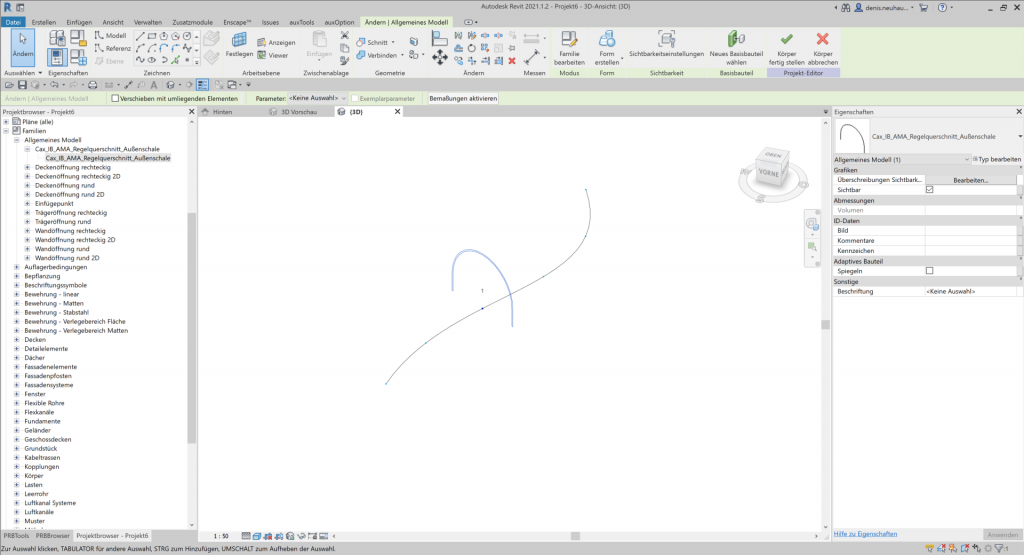Open the Parameter Keine Auswahl dropdown
This screenshot has height=555, width=1024.
(x=317, y=99)
